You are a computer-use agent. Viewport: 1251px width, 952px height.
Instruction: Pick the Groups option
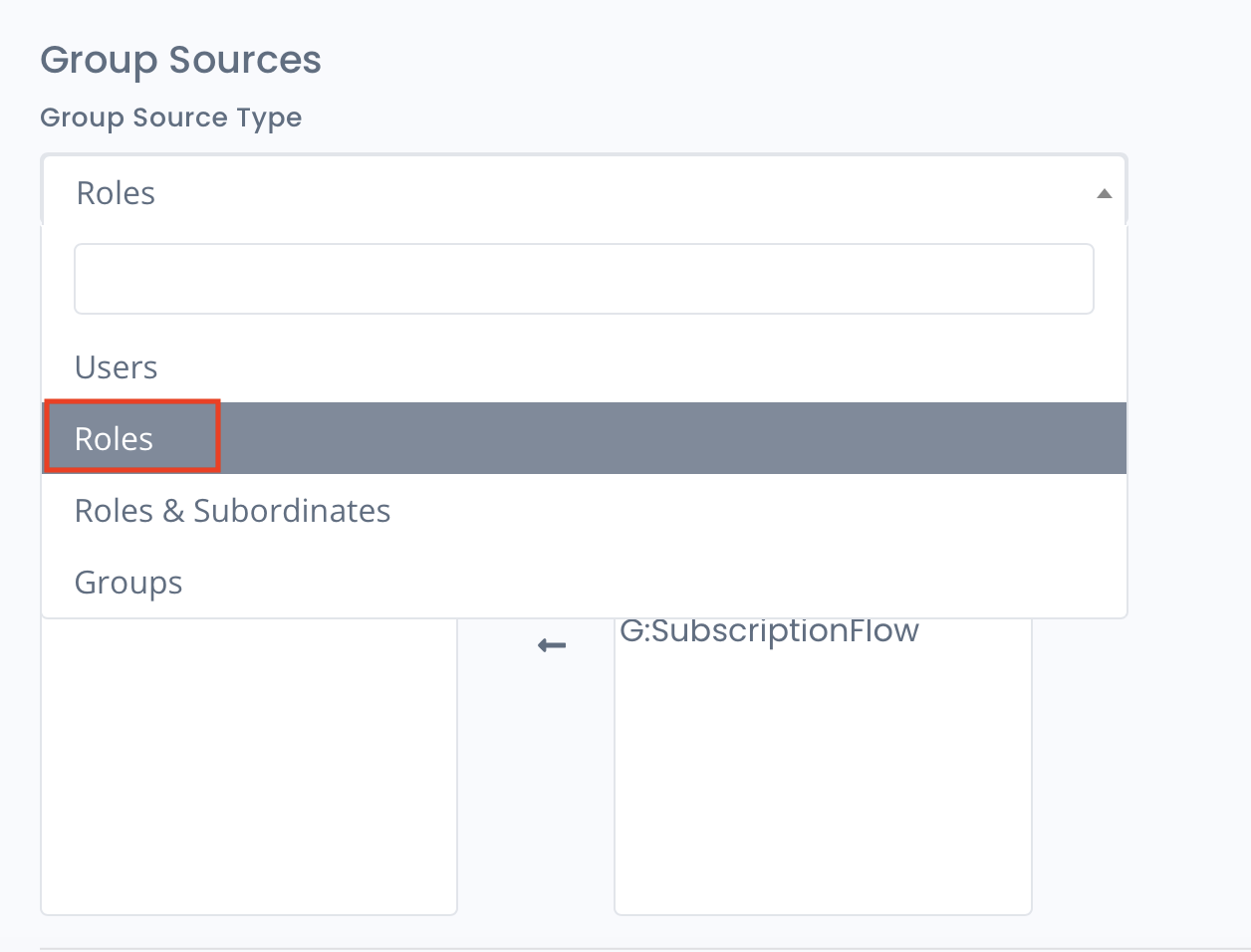tap(584, 582)
